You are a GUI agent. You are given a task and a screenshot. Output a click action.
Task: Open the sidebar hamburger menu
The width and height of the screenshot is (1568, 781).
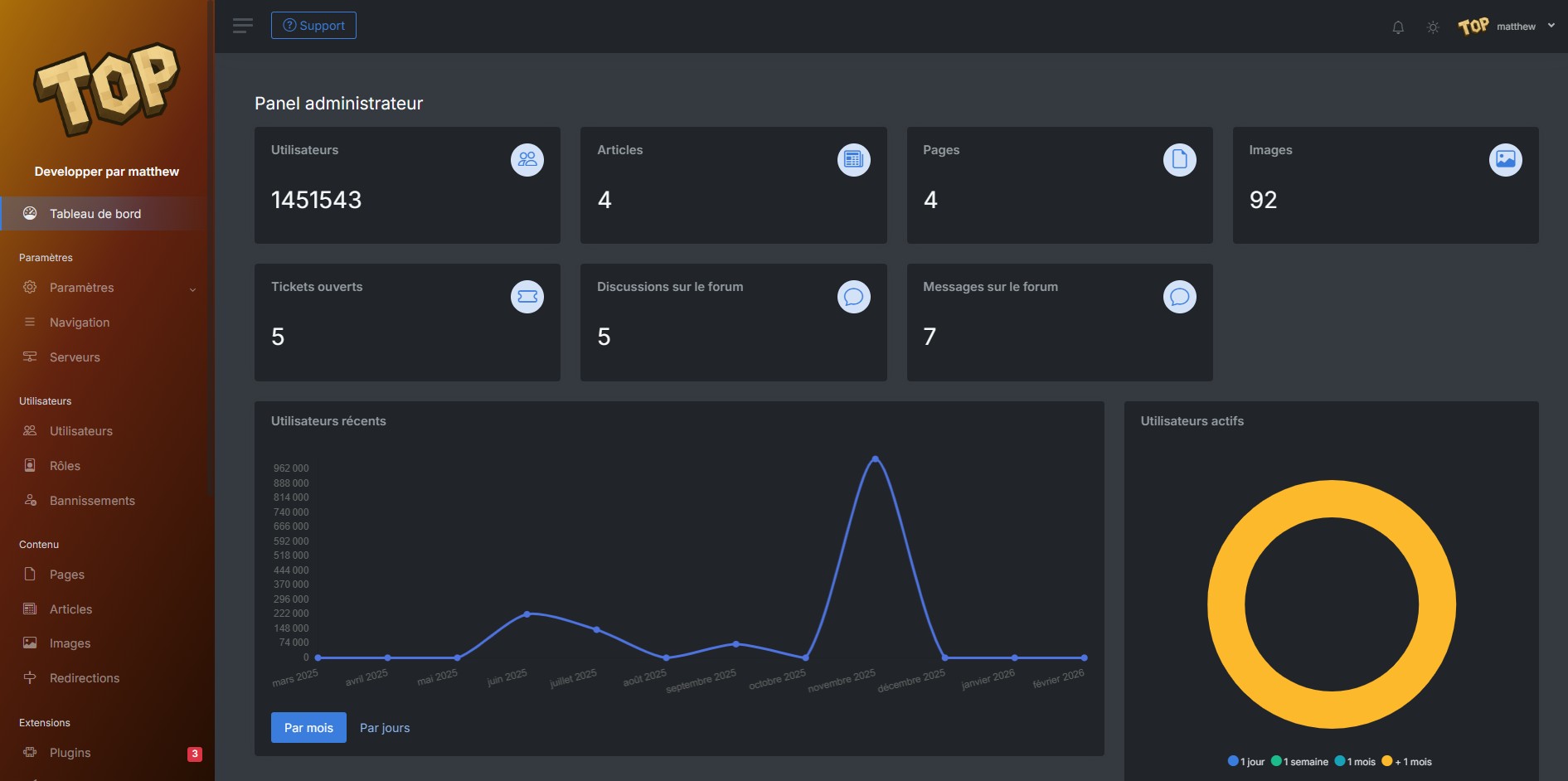pos(242,25)
